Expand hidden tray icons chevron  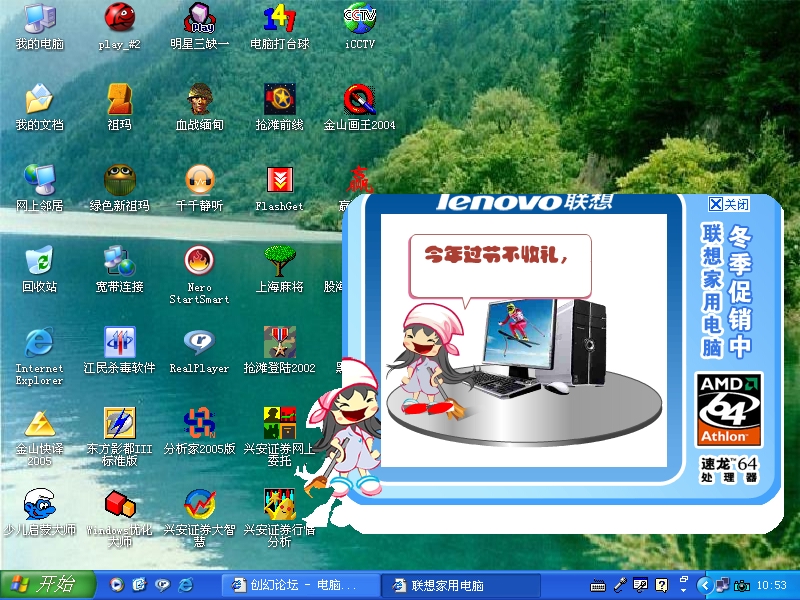point(705,585)
